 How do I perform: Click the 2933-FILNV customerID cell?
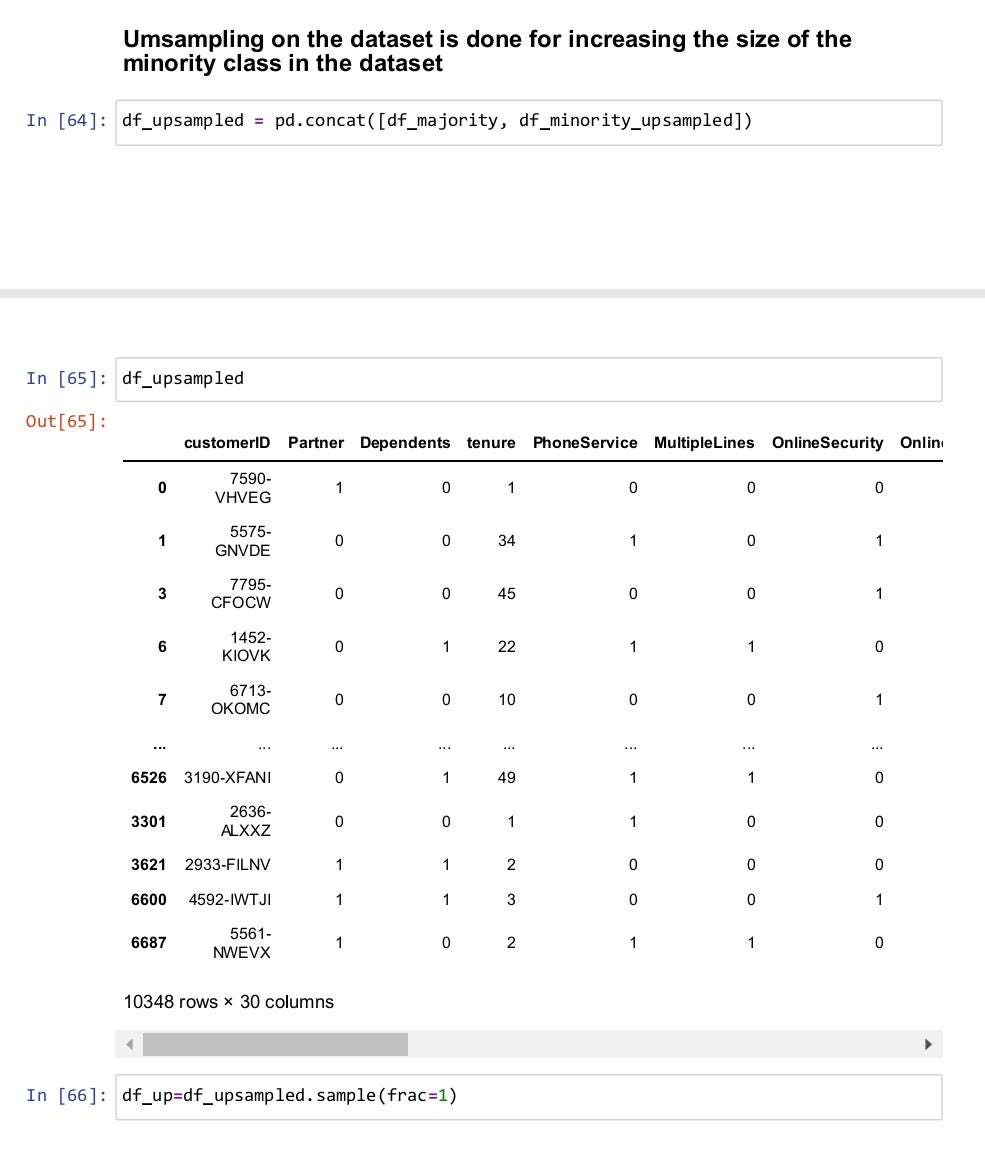click(227, 865)
